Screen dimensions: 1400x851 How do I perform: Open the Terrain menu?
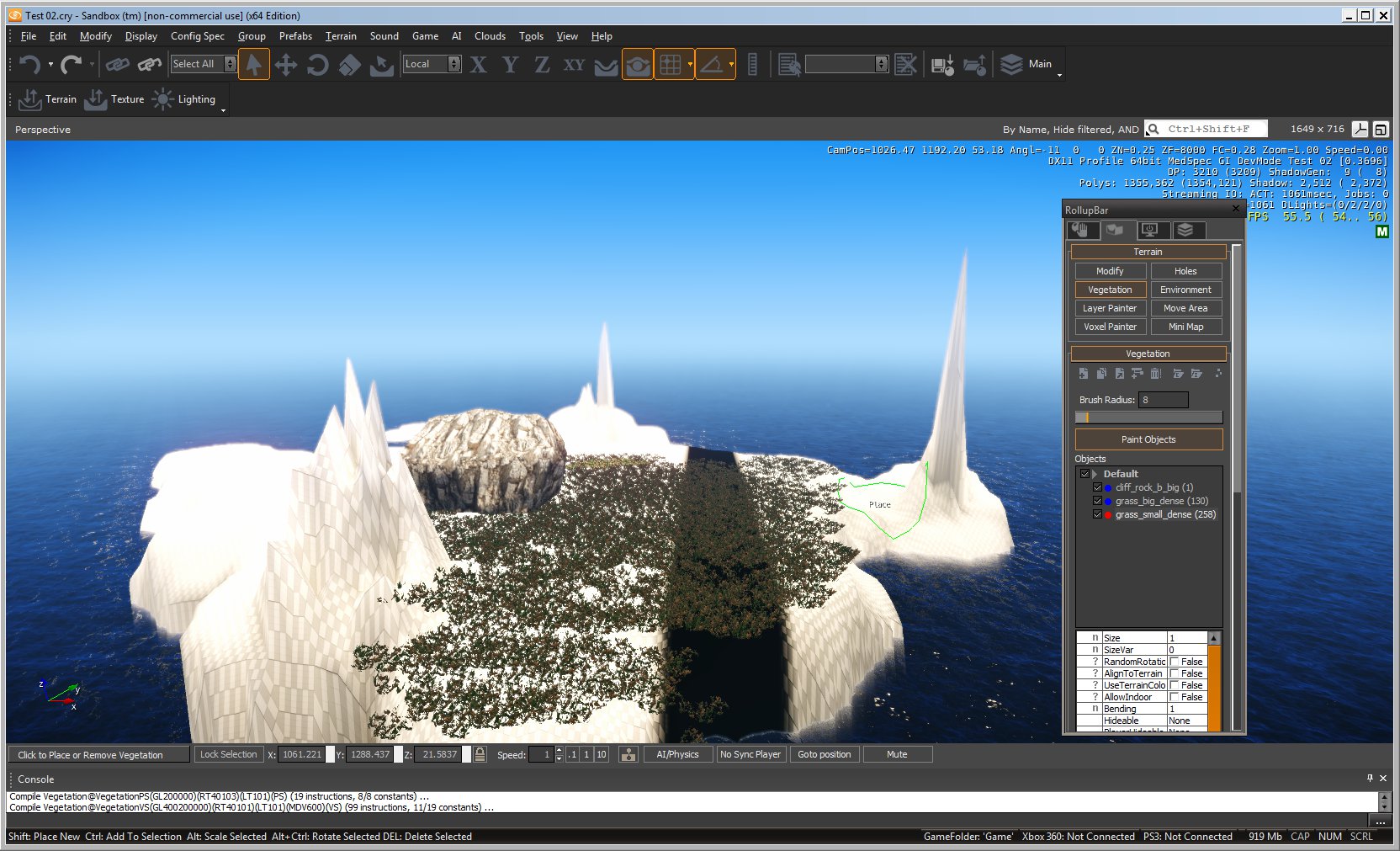[x=341, y=36]
